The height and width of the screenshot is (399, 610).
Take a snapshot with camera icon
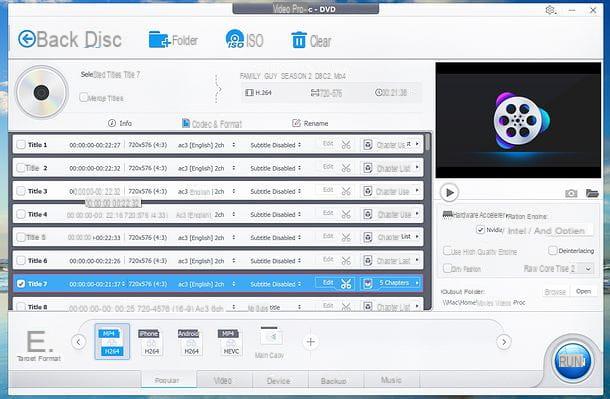(x=571, y=193)
